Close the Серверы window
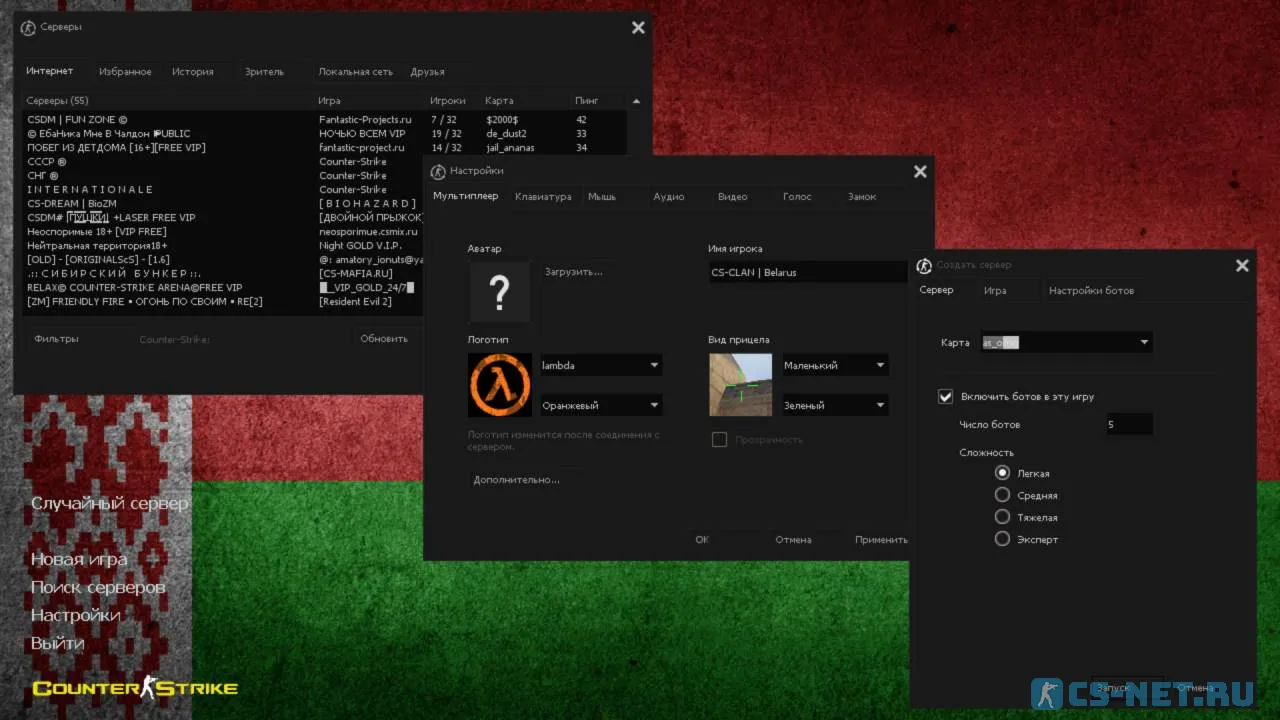Screen dimensions: 1280x720 (x=638, y=28)
